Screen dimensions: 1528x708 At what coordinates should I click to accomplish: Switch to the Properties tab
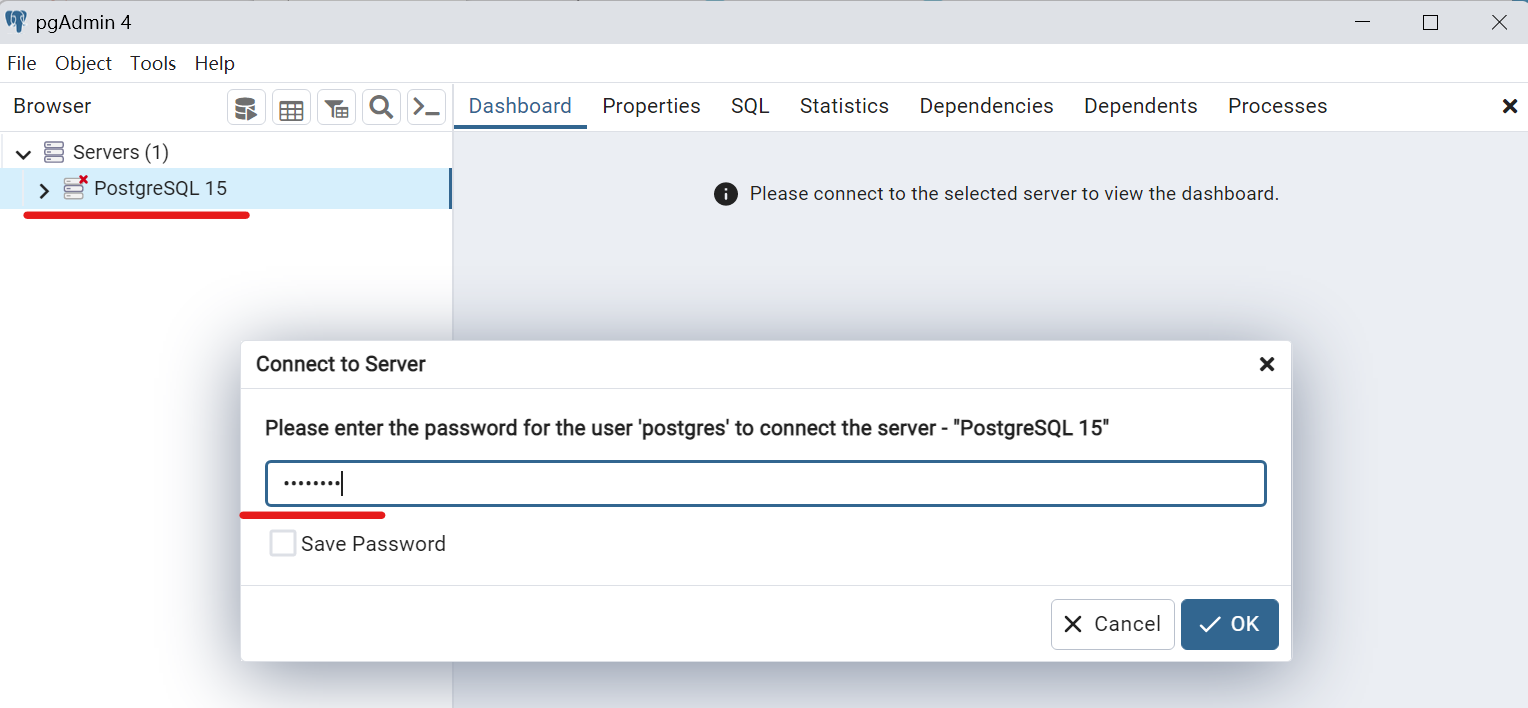coord(651,106)
